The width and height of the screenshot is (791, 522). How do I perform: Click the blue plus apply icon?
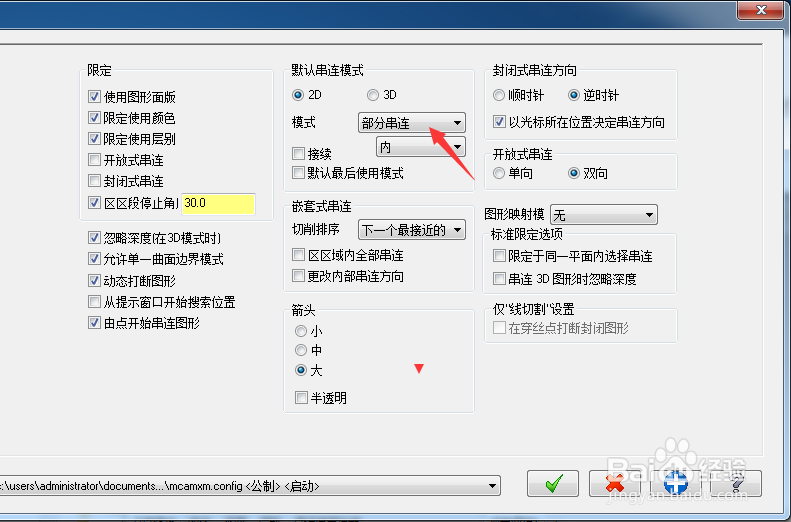(x=675, y=484)
